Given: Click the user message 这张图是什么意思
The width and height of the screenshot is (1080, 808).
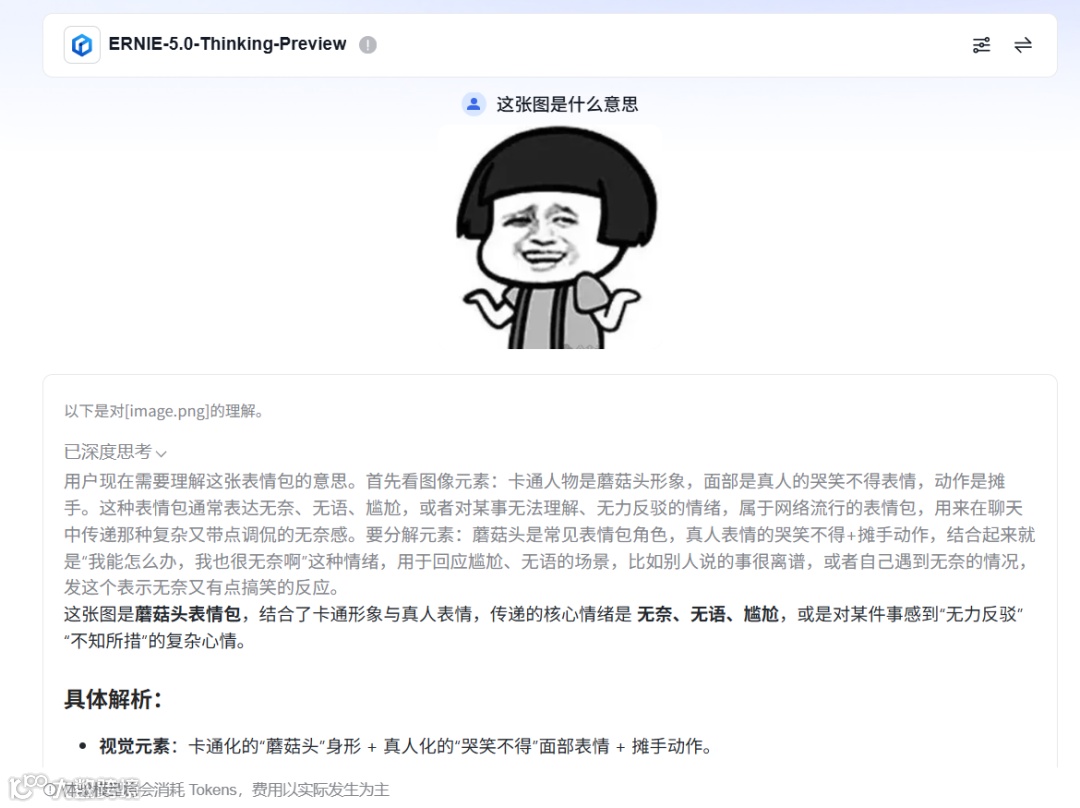Looking at the screenshot, I should click(x=568, y=104).
